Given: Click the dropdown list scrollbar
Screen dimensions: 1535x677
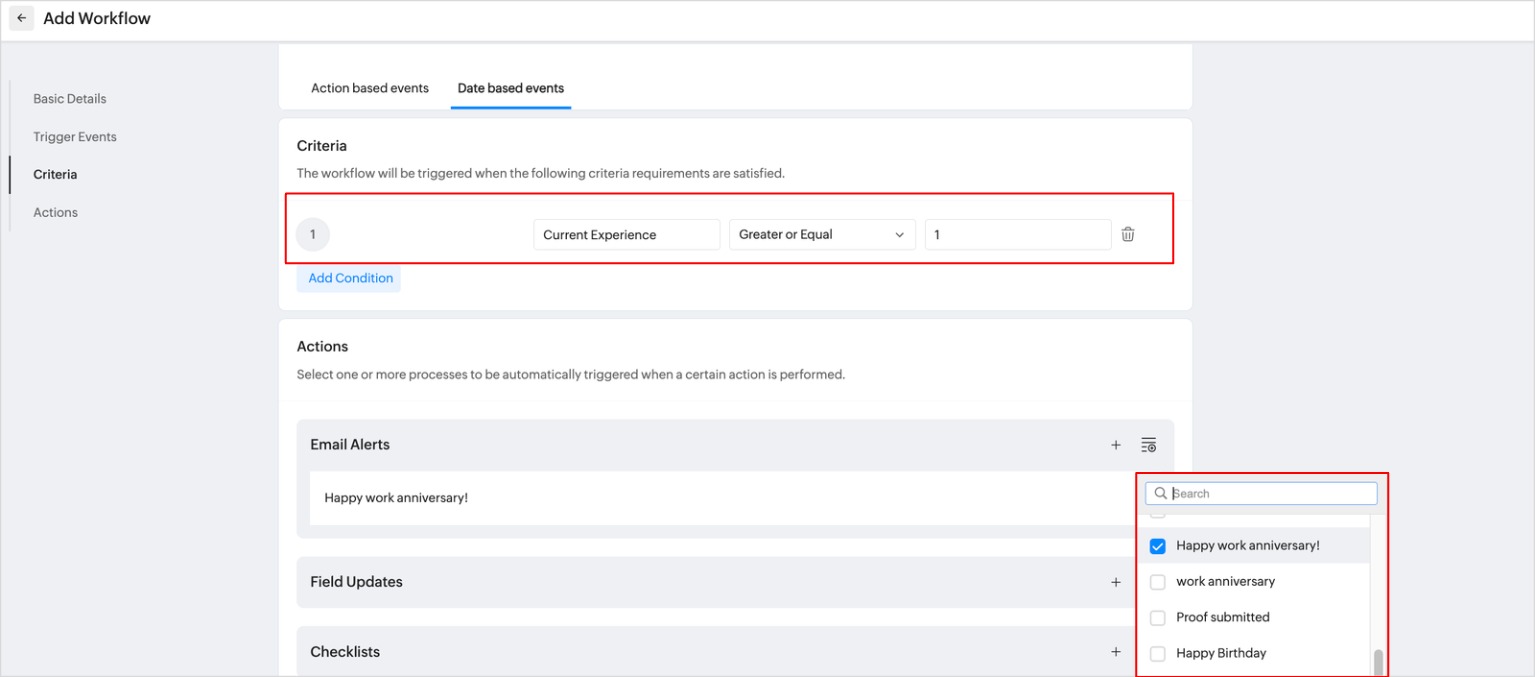Looking at the screenshot, I should [1379, 662].
